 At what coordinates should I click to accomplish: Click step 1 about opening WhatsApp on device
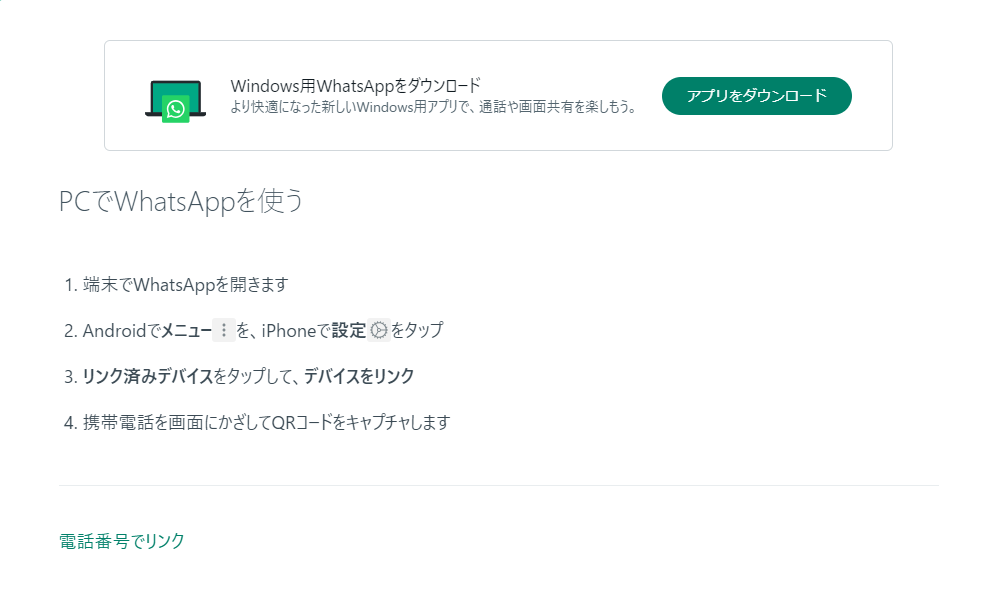tap(186, 284)
